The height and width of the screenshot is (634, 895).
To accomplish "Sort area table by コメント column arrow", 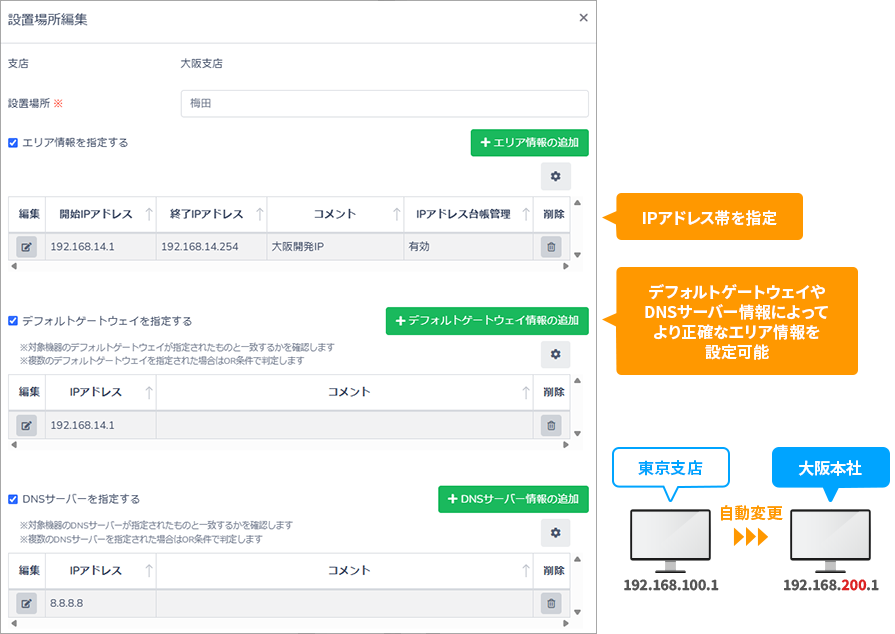I will pyautogui.click(x=397, y=214).
